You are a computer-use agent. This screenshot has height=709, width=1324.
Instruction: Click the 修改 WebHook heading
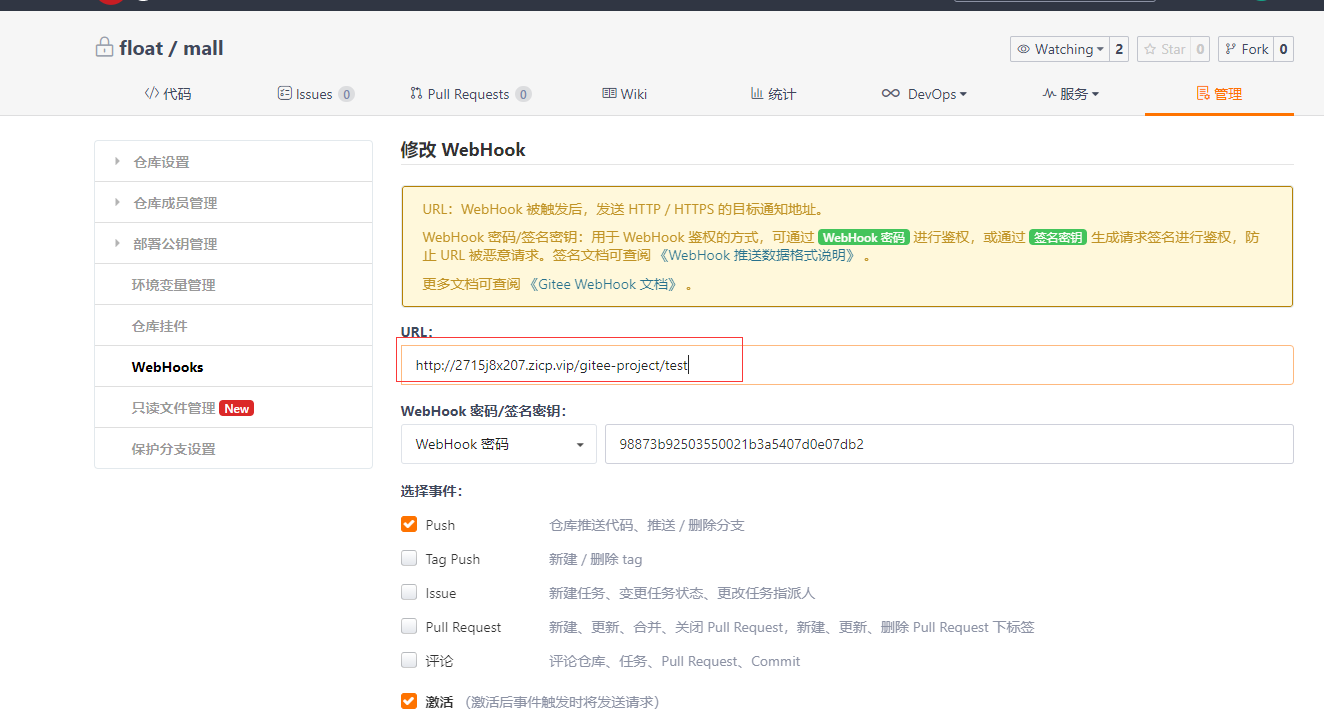(x=463, y=150)
